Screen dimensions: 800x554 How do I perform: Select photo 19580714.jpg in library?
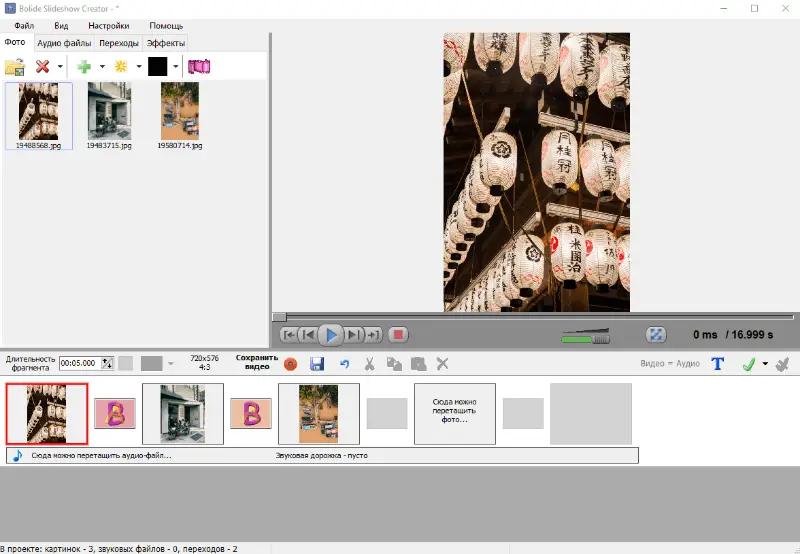pos(180,116)
